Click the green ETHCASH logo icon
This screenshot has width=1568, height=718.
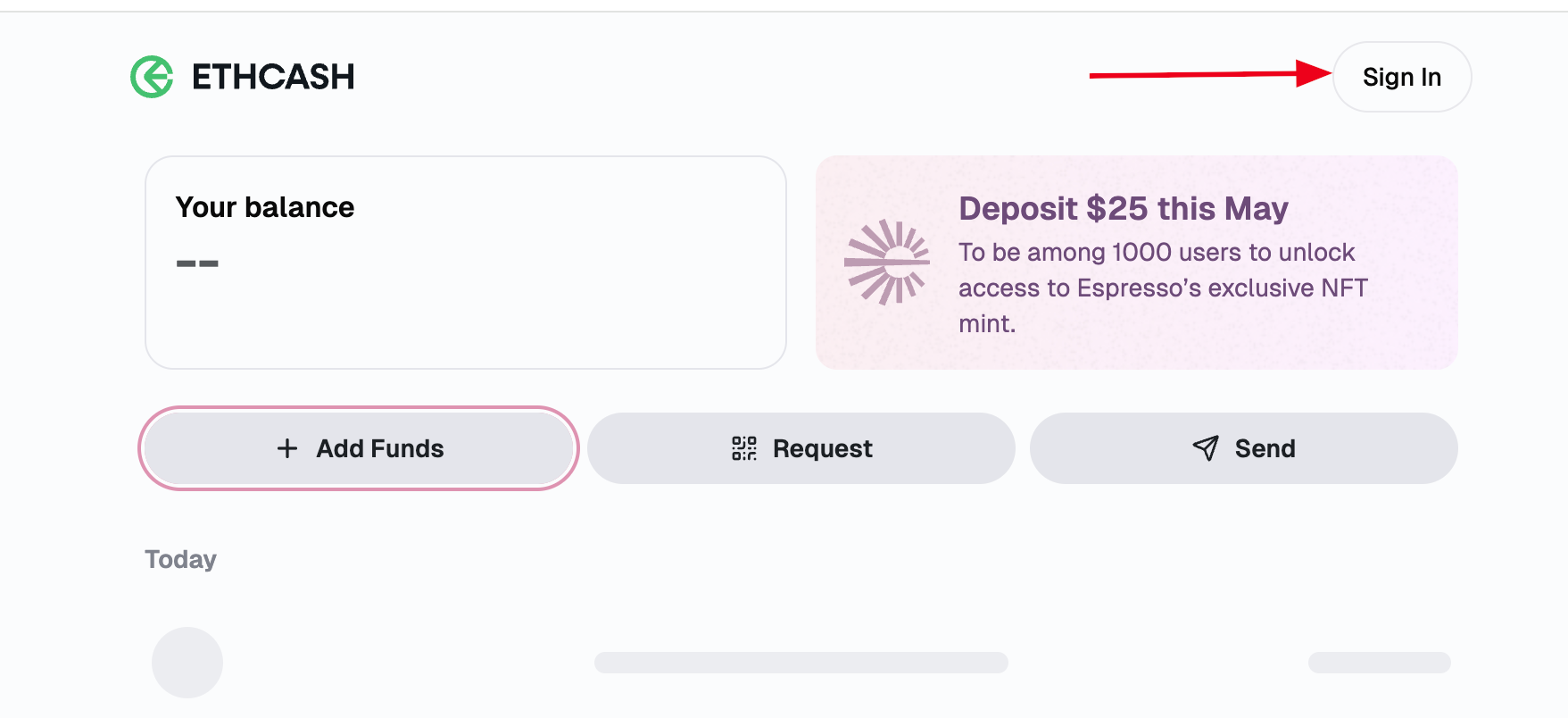(152, 77)
